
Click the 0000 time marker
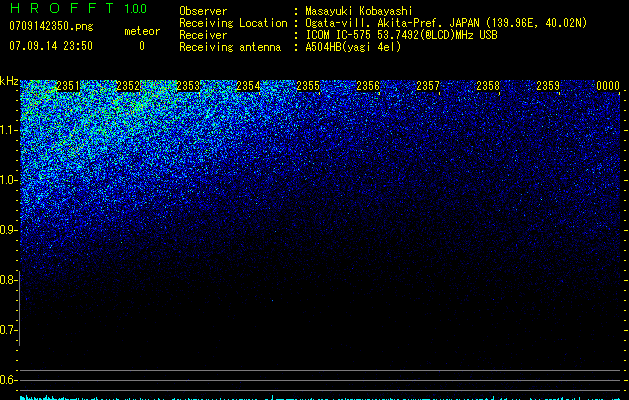(608, 86)
